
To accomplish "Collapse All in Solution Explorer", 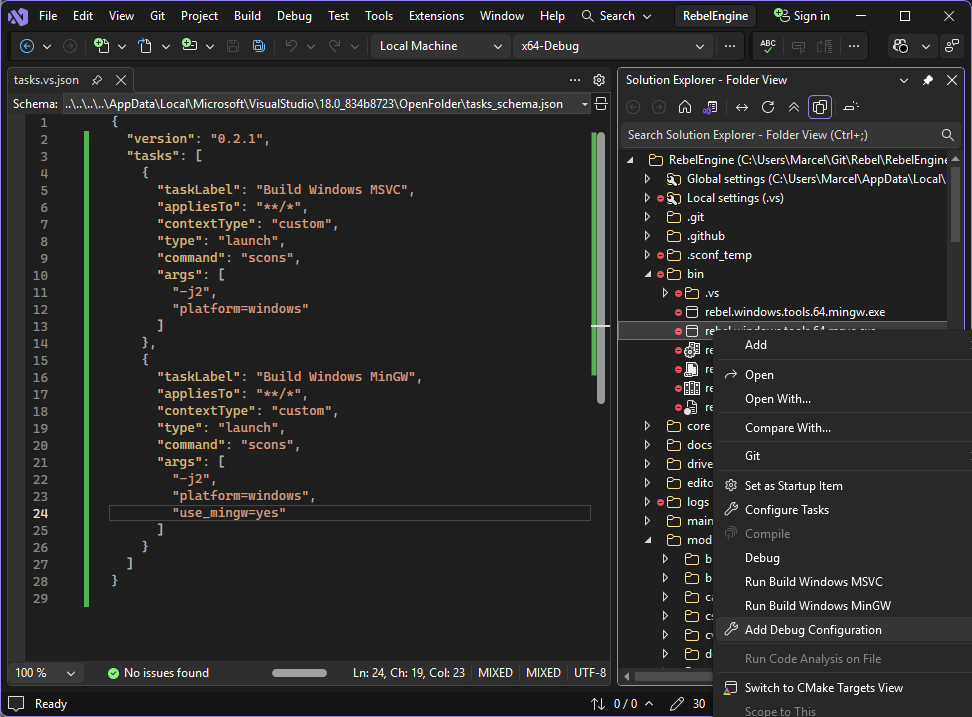I will tap(793, 107).
